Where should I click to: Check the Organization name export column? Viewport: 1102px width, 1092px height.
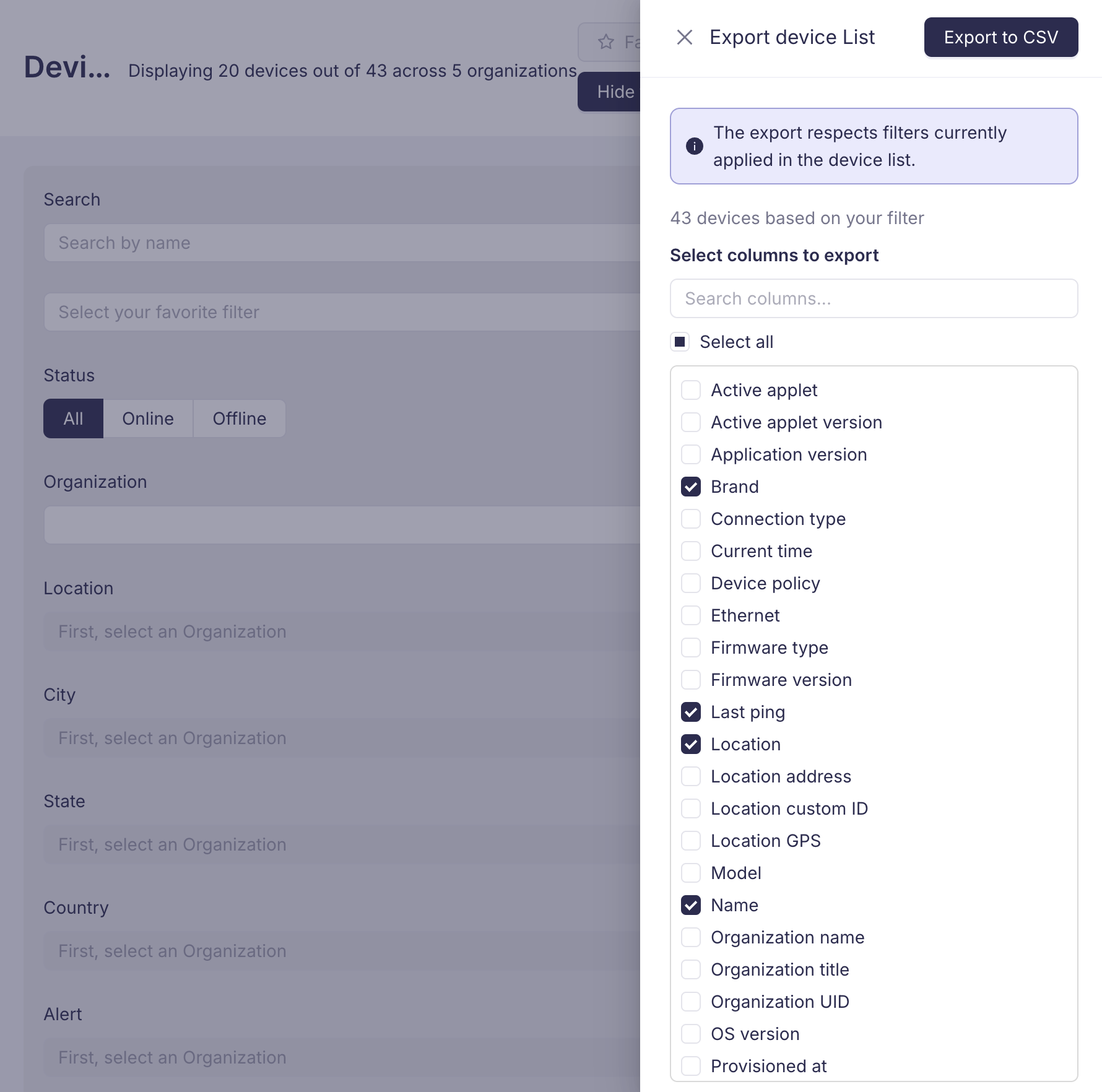tap(690, 937)
